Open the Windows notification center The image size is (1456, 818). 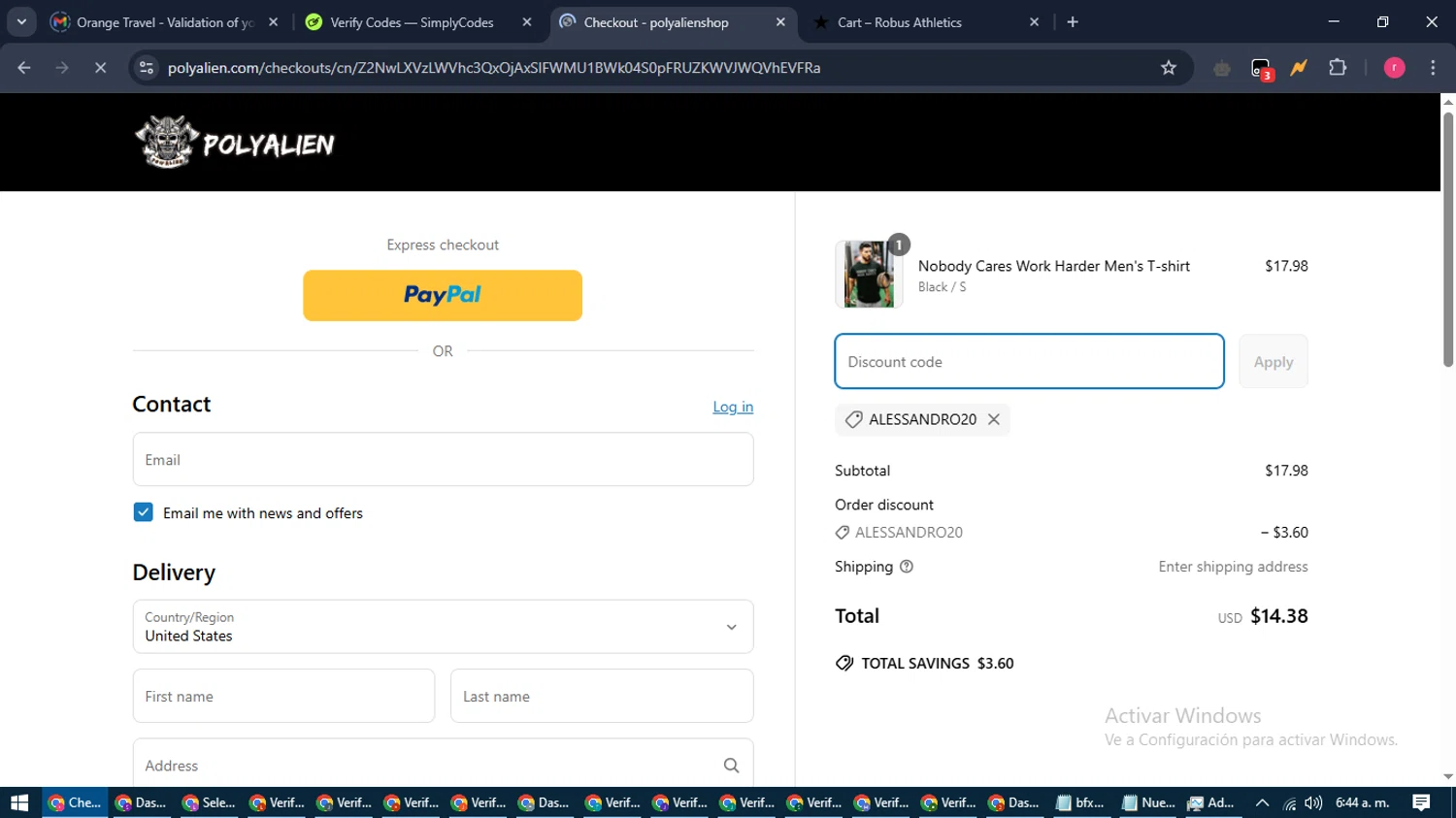tap(1422, 802)
